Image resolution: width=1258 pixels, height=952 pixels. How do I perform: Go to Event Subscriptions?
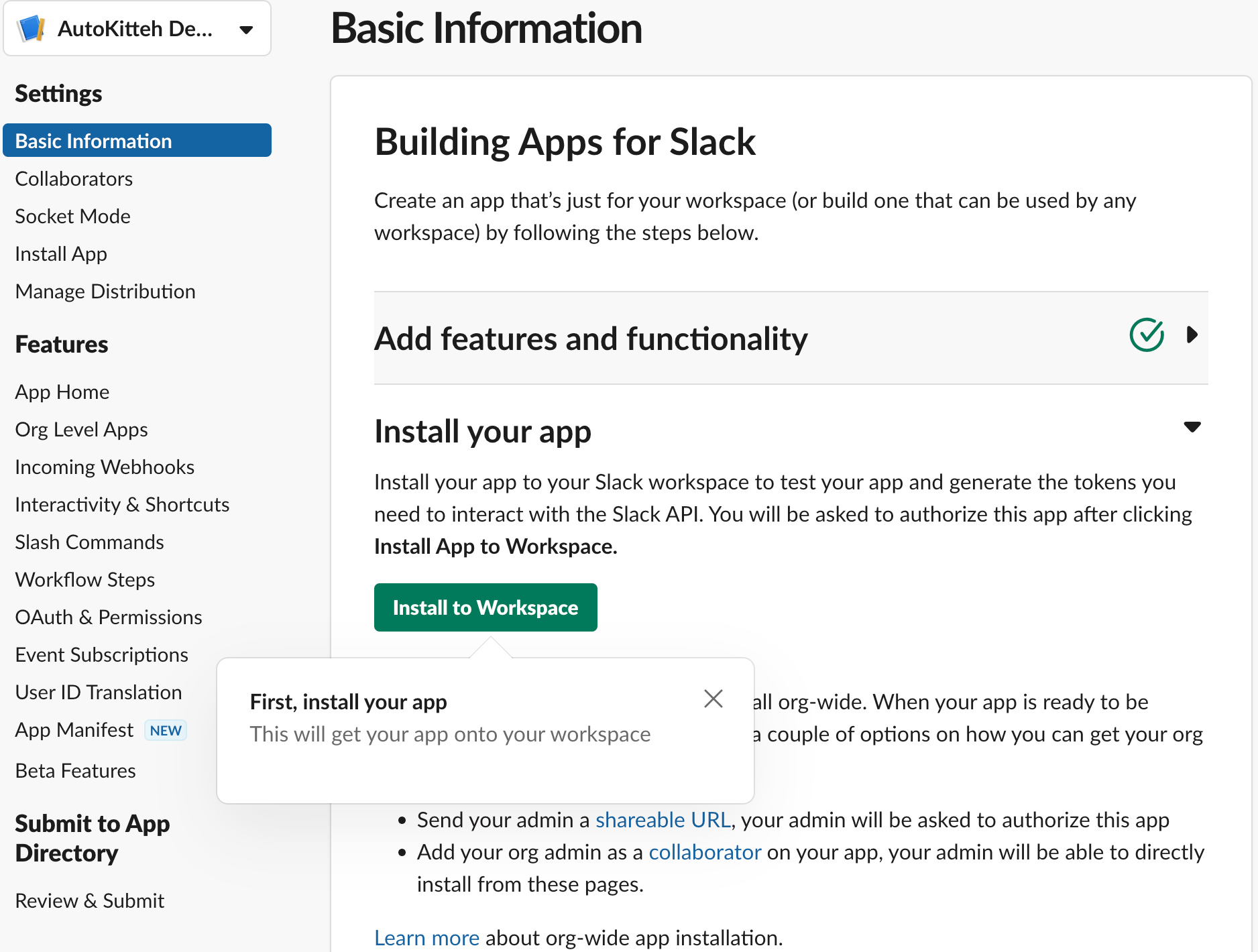[102, 655]
